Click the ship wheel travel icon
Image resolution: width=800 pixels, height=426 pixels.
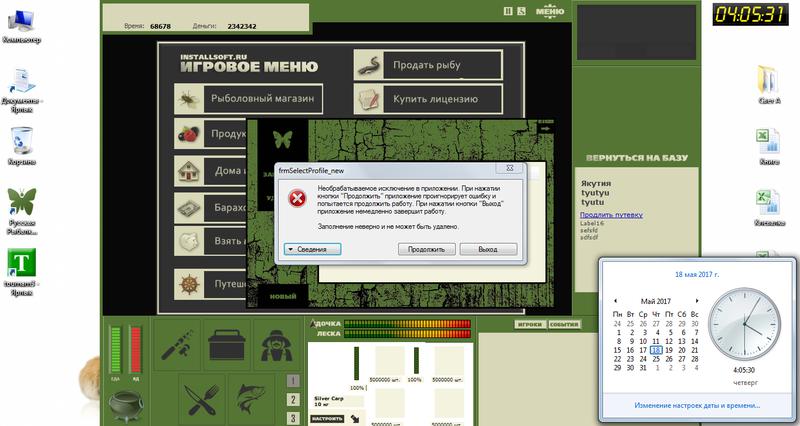pos(189,284)
